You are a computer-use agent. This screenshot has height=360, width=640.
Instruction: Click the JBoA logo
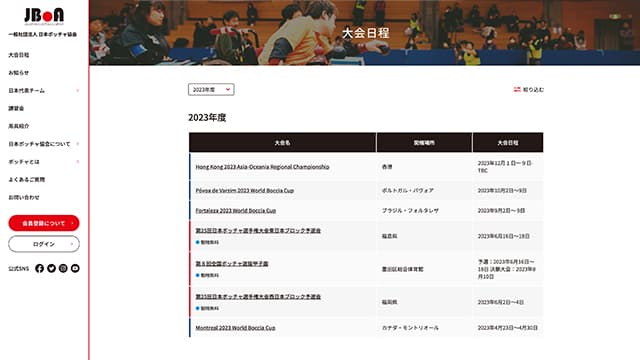click(x=44, y=16)
